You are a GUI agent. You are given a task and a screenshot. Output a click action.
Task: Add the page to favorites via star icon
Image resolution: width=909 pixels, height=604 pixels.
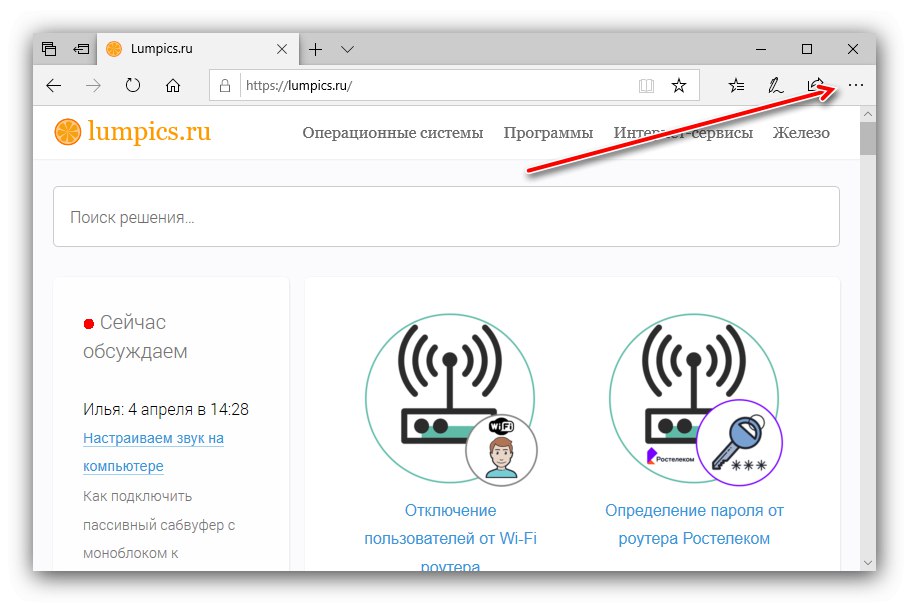678,85
